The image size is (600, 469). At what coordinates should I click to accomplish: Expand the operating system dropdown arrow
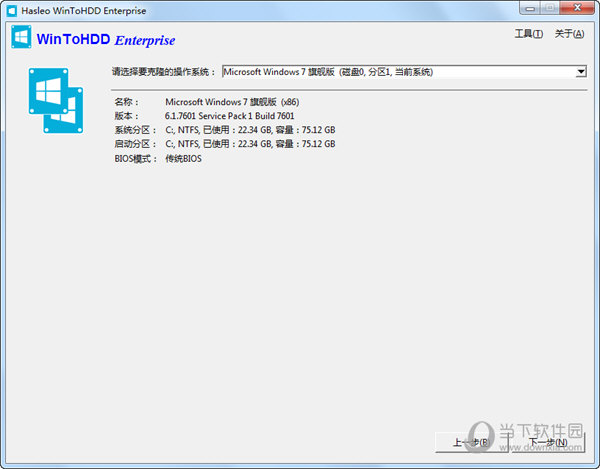(581, 72)
